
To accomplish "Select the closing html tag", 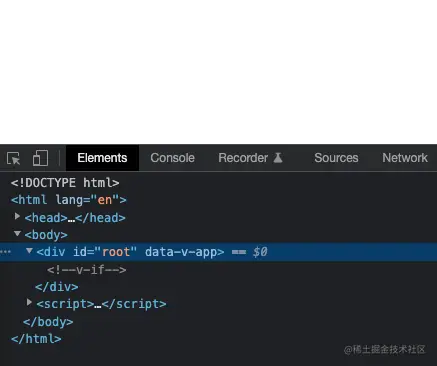I will tap(36, 339).
